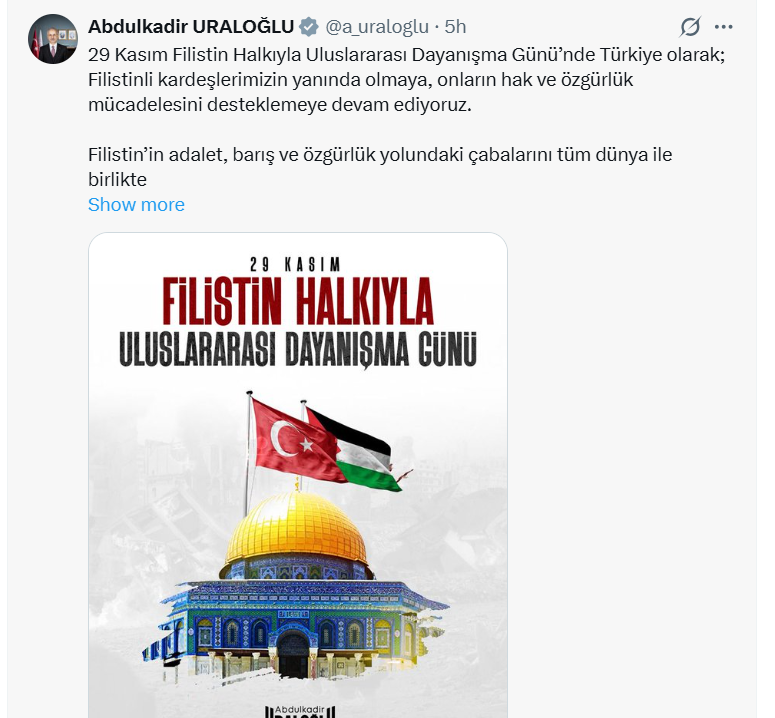
Task: Open Abdulkadir Uraloğlu's profile avatar
Action: tap(52, 39)
